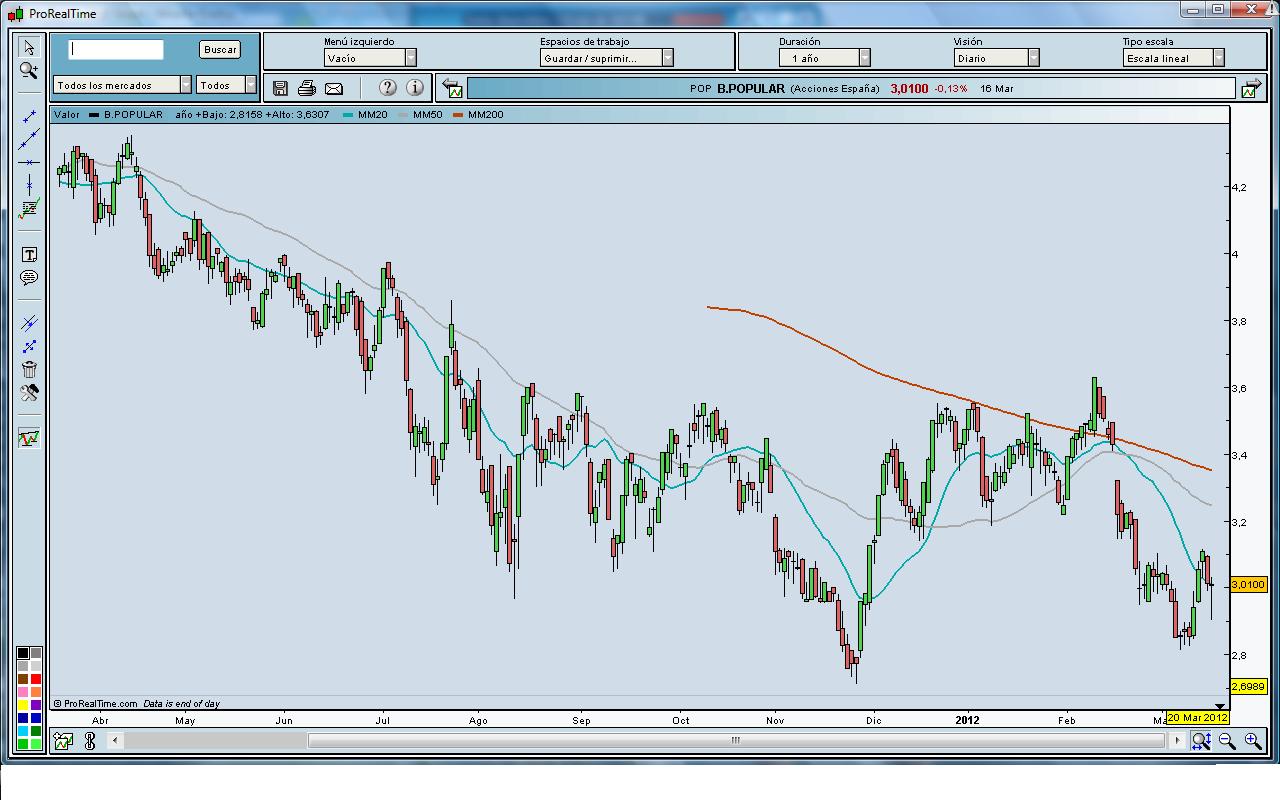Click the scrollbar left arrow
The image size is (1280, 800).
pyautogui.click(x=116, y=741)
